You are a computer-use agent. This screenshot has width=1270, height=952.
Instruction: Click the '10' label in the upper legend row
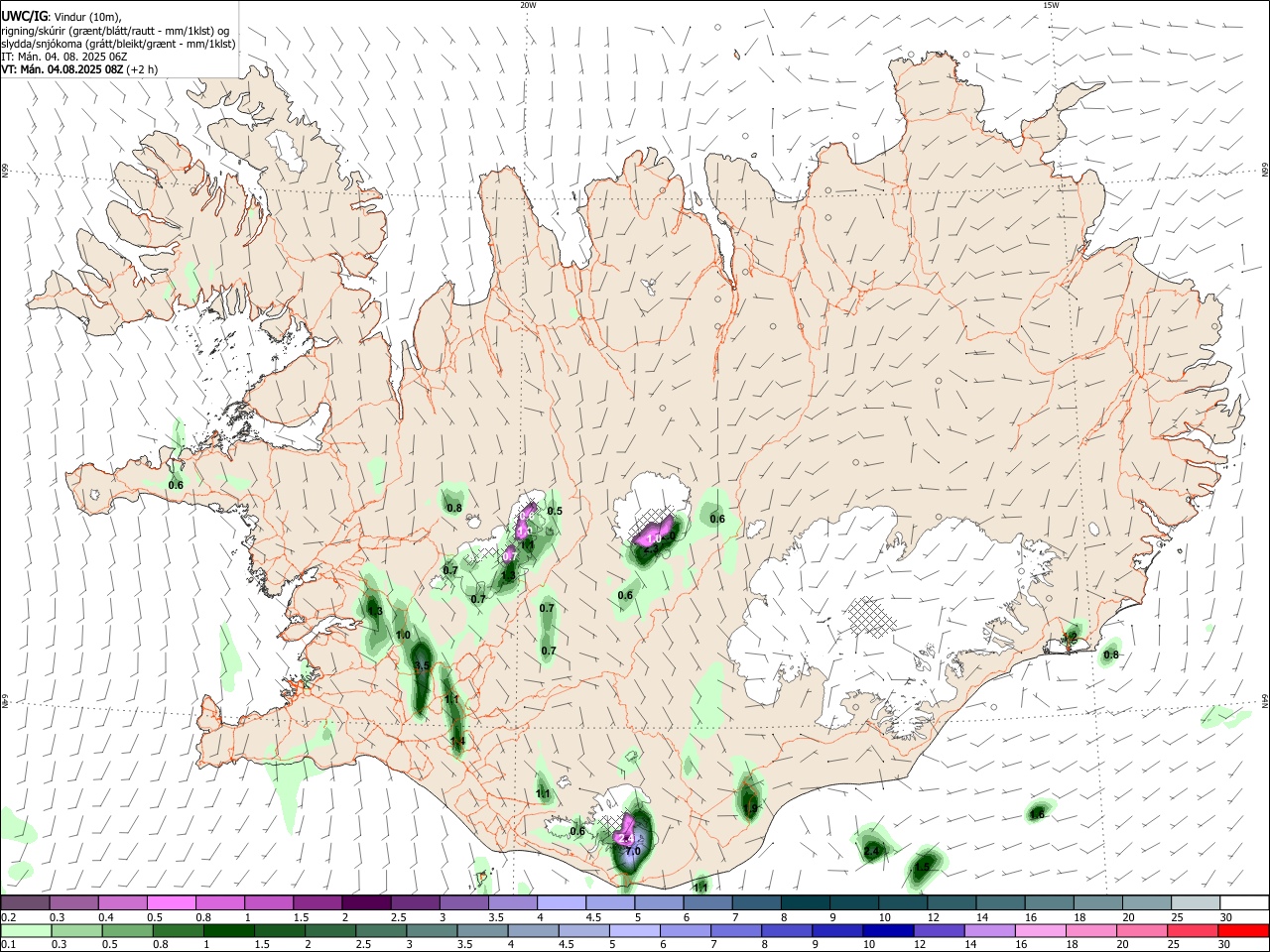[884, 917]
